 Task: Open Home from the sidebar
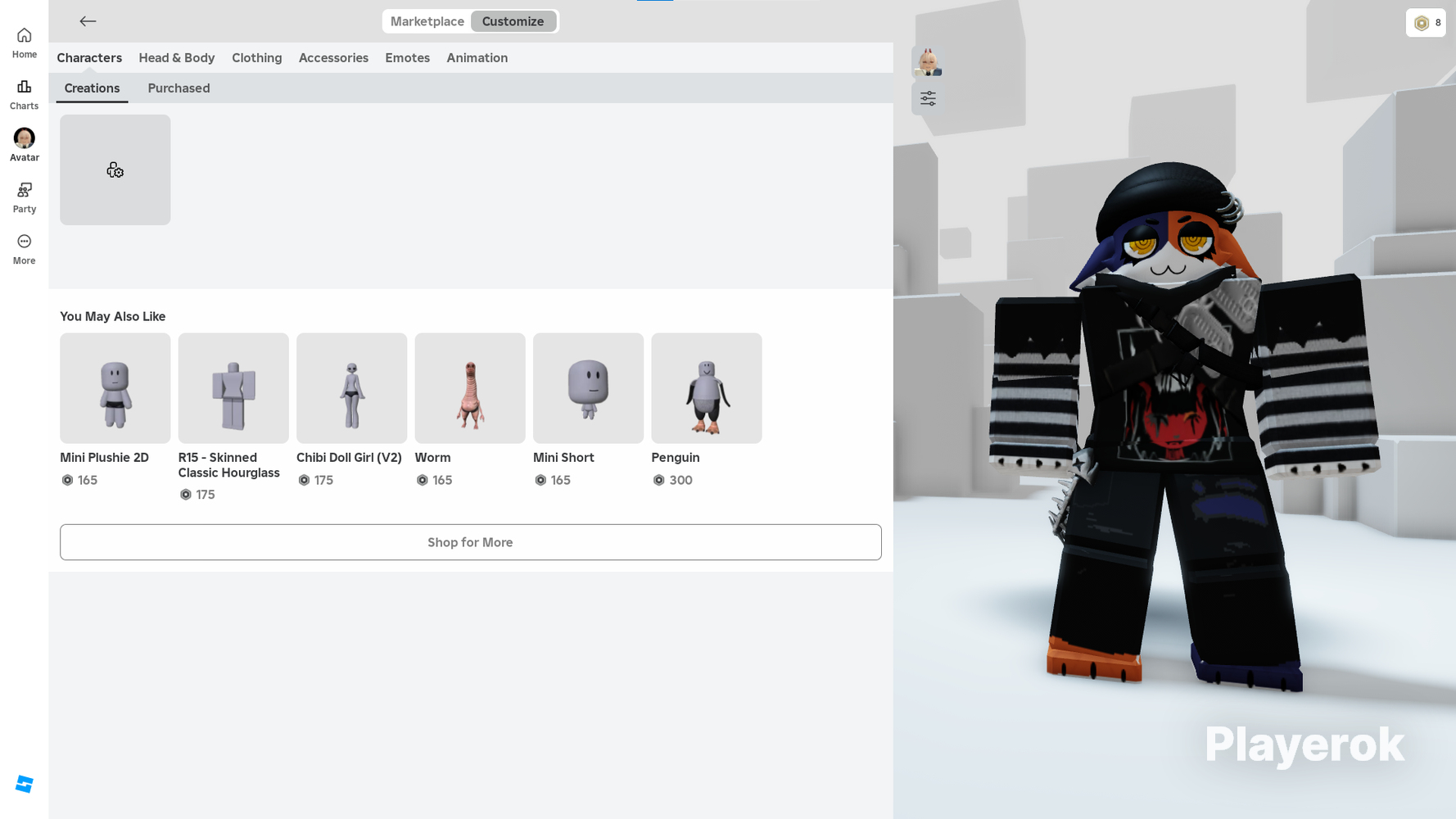(x=25, y=43)
